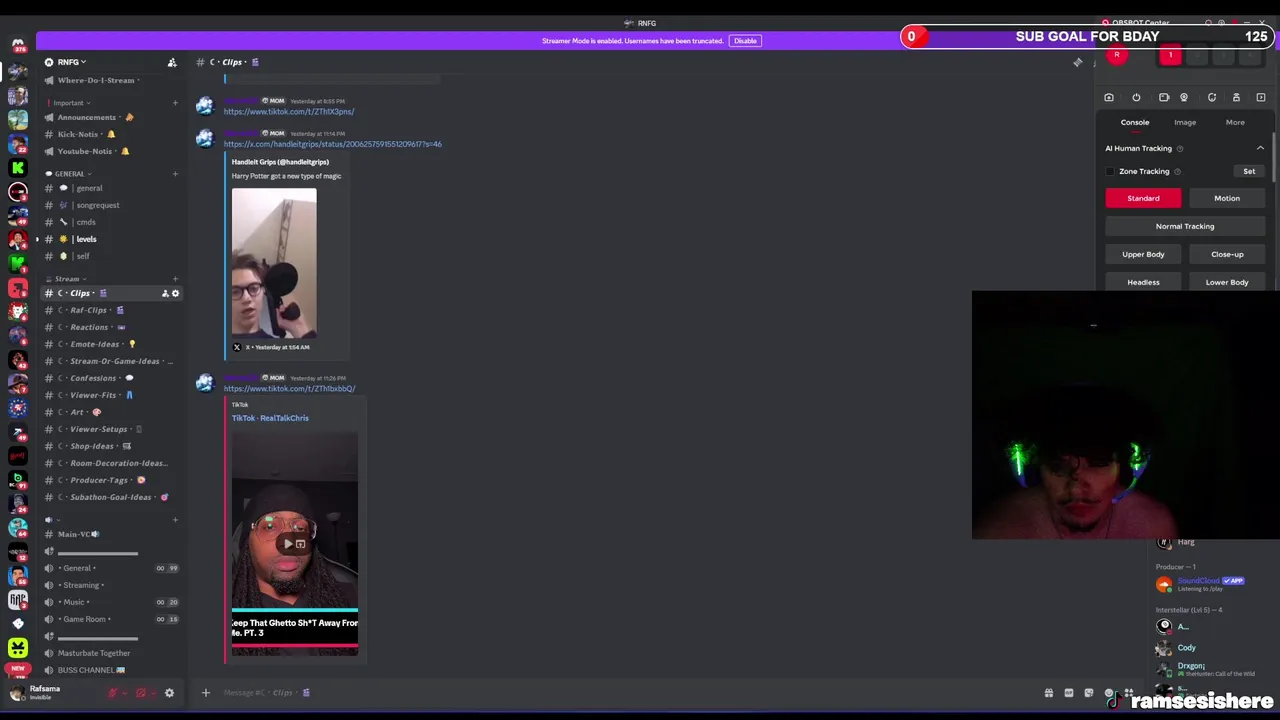This screenshot has height=720, width=1280.
Task: Open the Where-Do-I-Stream channel
Action: 96,80
